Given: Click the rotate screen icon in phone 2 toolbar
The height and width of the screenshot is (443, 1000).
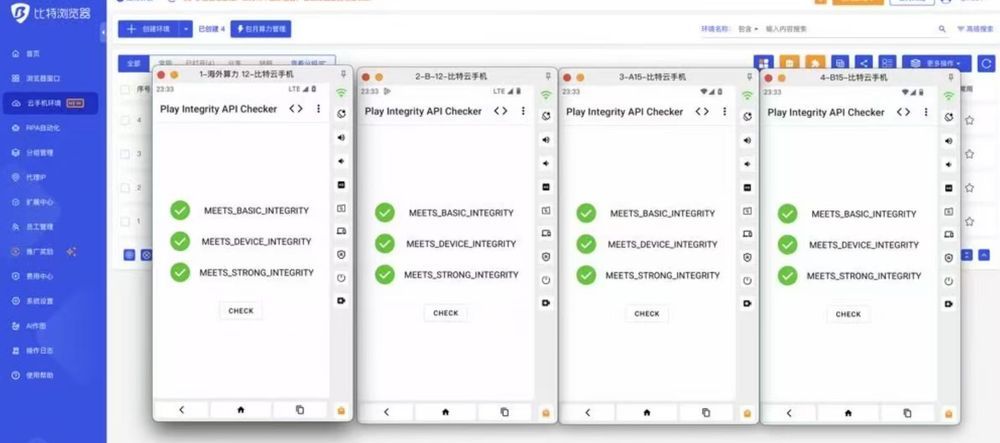Looking at the screenshot, I should [x=546, y=116].
